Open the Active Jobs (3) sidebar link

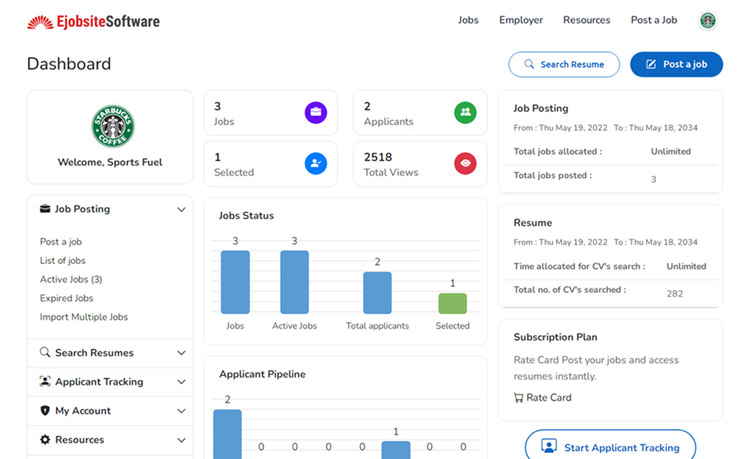tap(71, 279)
